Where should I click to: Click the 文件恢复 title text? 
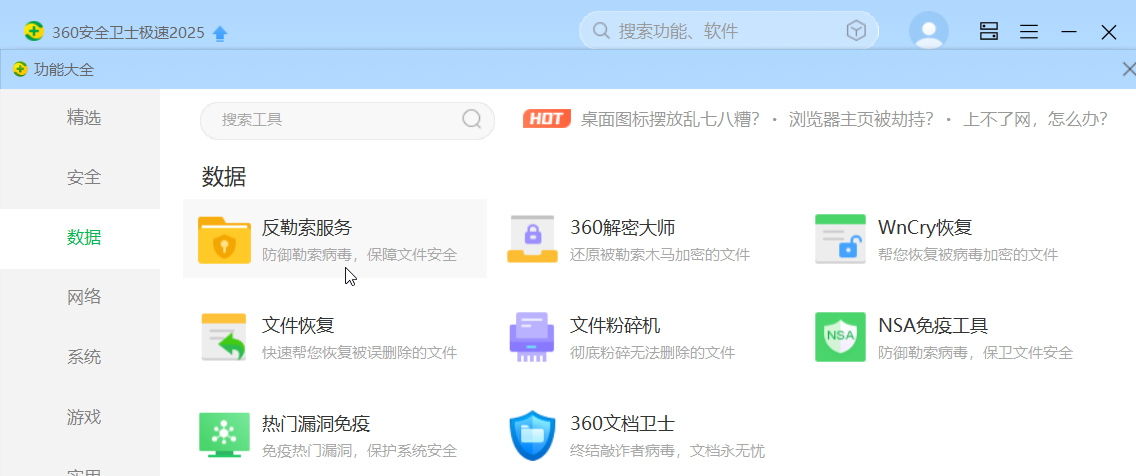point(298,326)
